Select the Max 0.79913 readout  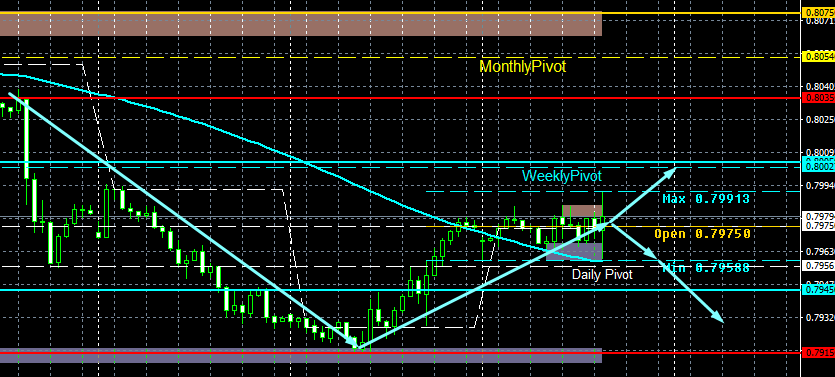click(706, 199)
